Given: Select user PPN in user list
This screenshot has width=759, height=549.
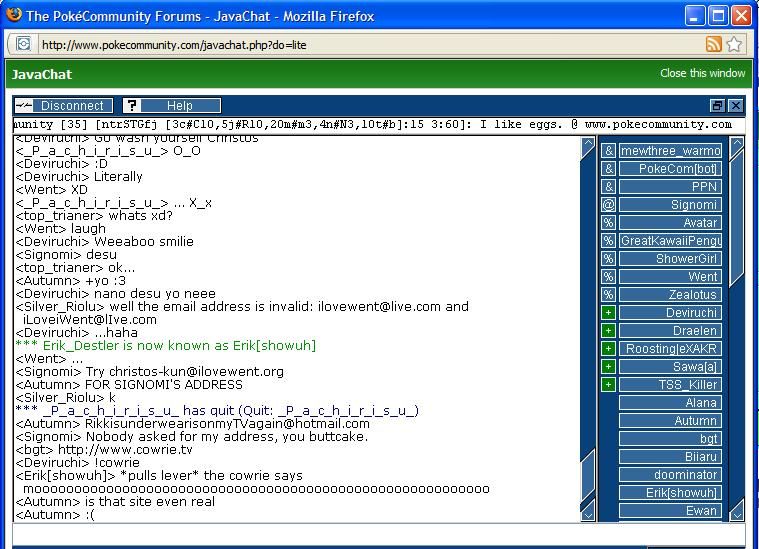Looking at the screenshot, I should (x=670, y=186).
